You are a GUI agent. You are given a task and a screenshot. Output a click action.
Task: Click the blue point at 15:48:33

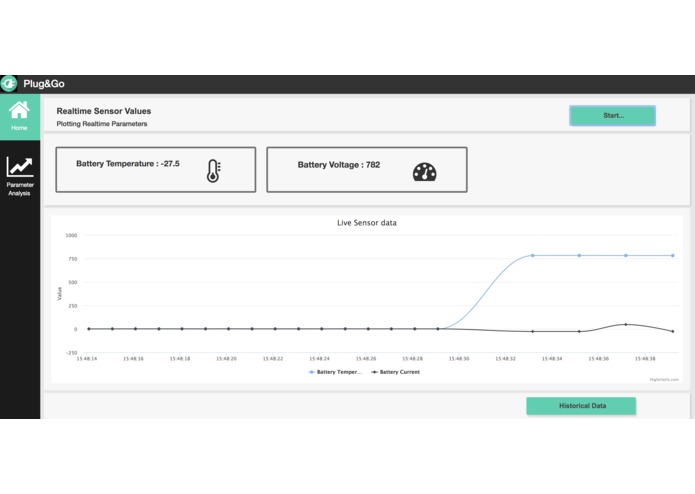[533, 256]
